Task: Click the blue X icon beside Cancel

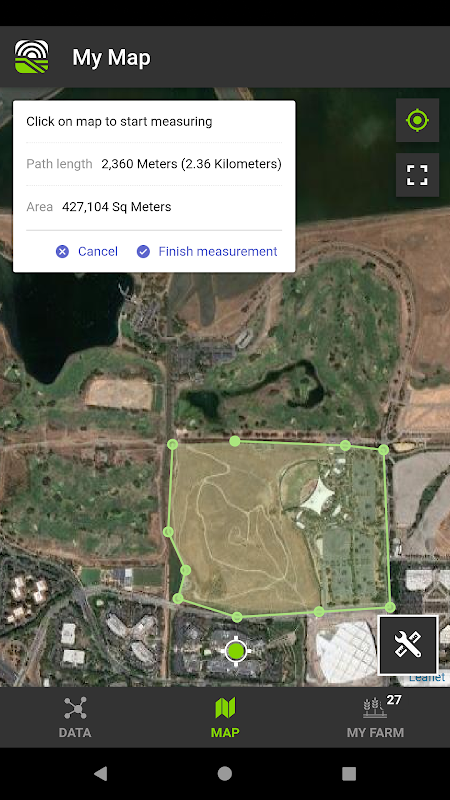Action: pyautogui.click(x=62, y=252)
